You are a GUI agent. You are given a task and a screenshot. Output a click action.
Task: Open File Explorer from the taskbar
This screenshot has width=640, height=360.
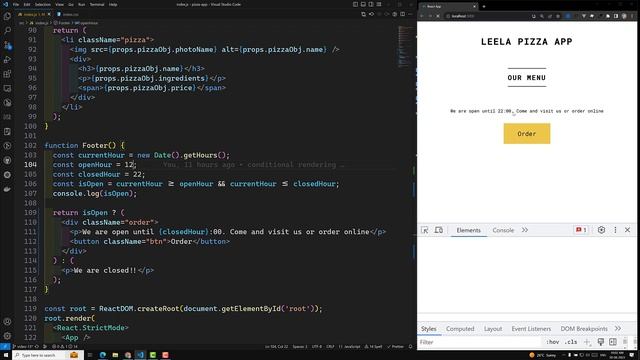pyautogui.click(x=115, y=355)
